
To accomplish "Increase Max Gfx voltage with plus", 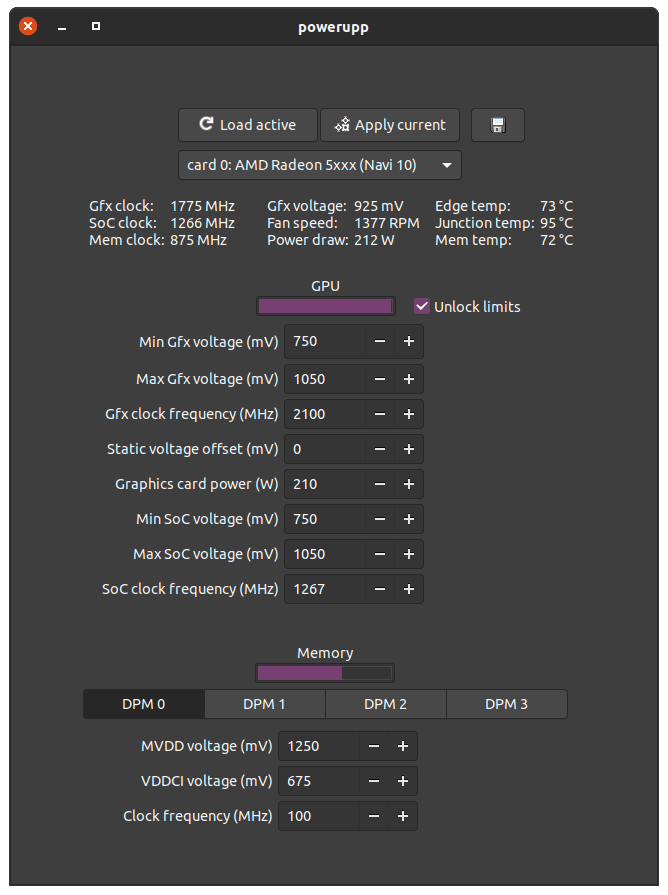I will pyautogui.click(x=409, y=379).
